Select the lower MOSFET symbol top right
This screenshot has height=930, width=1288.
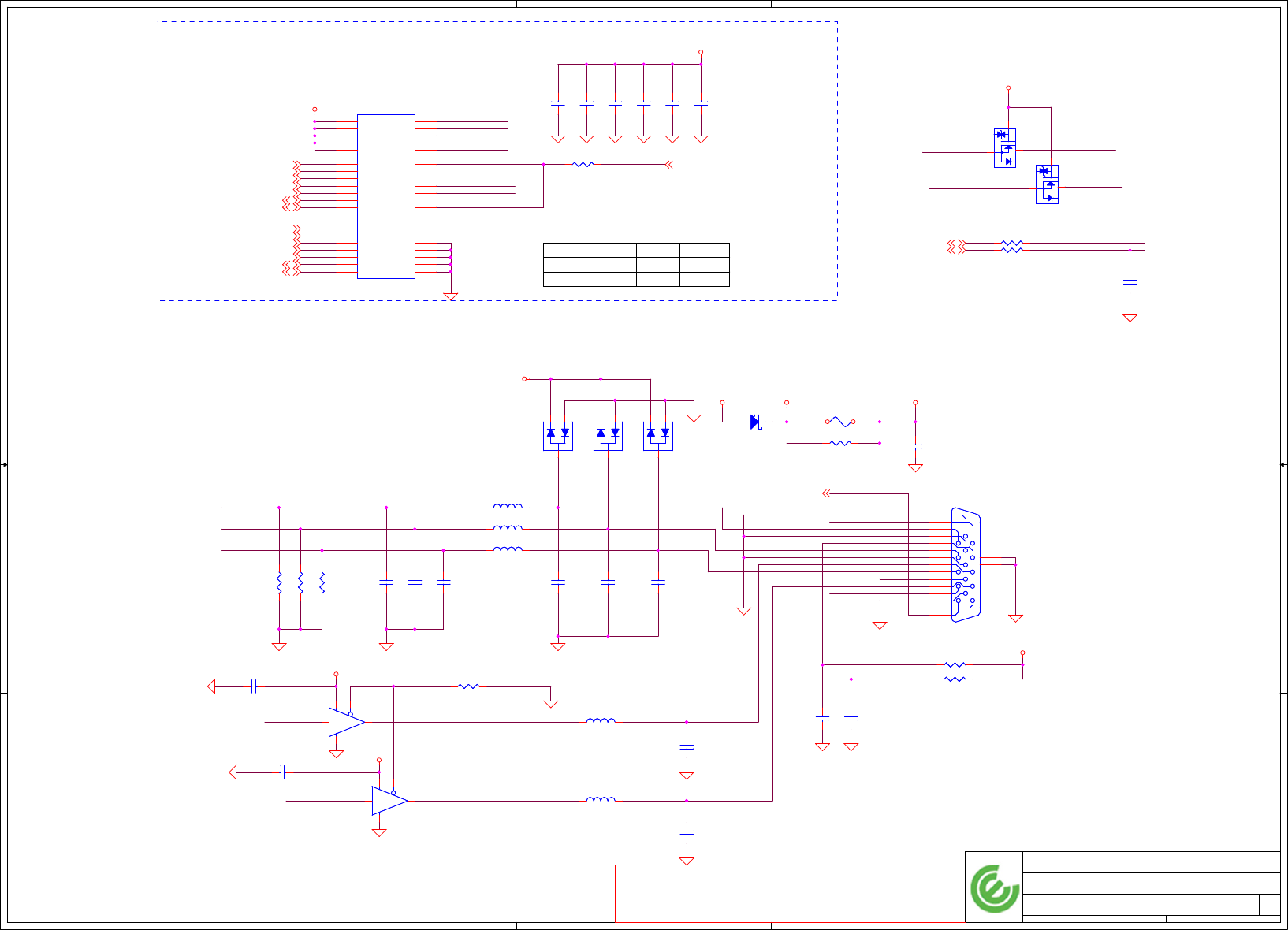1047,184
